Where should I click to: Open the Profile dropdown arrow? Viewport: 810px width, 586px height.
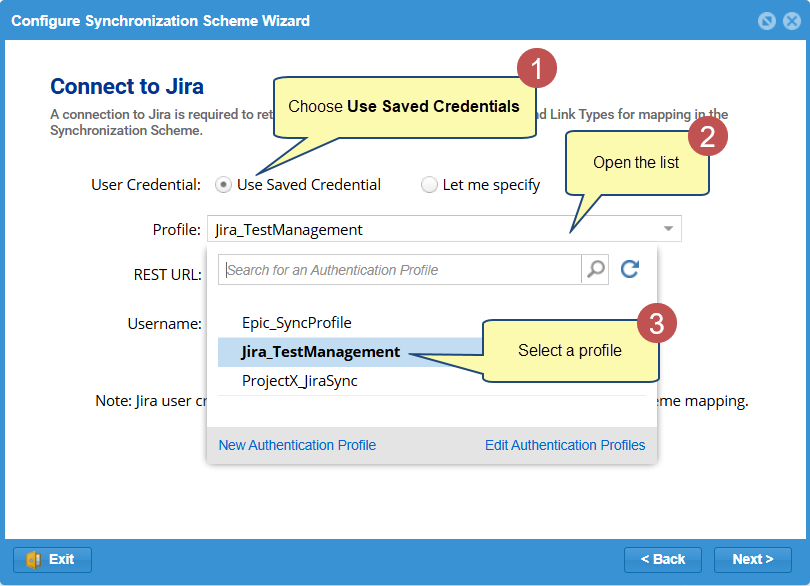coord(668,228)
